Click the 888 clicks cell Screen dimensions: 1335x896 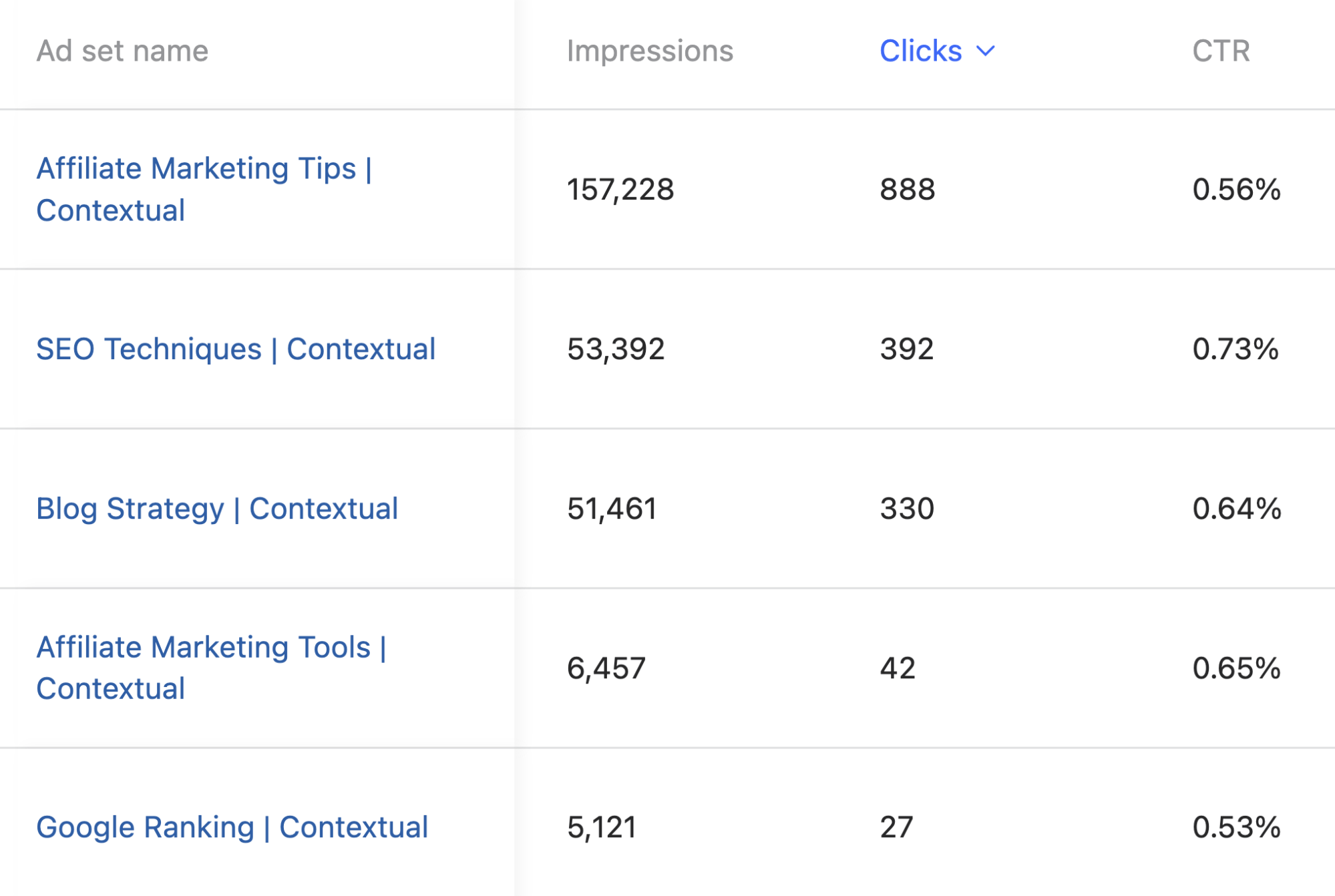907,189
